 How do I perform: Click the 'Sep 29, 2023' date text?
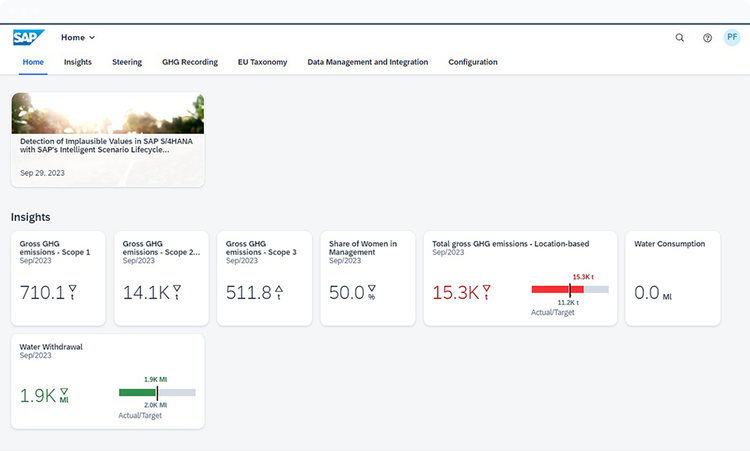(x=42, y=173)
